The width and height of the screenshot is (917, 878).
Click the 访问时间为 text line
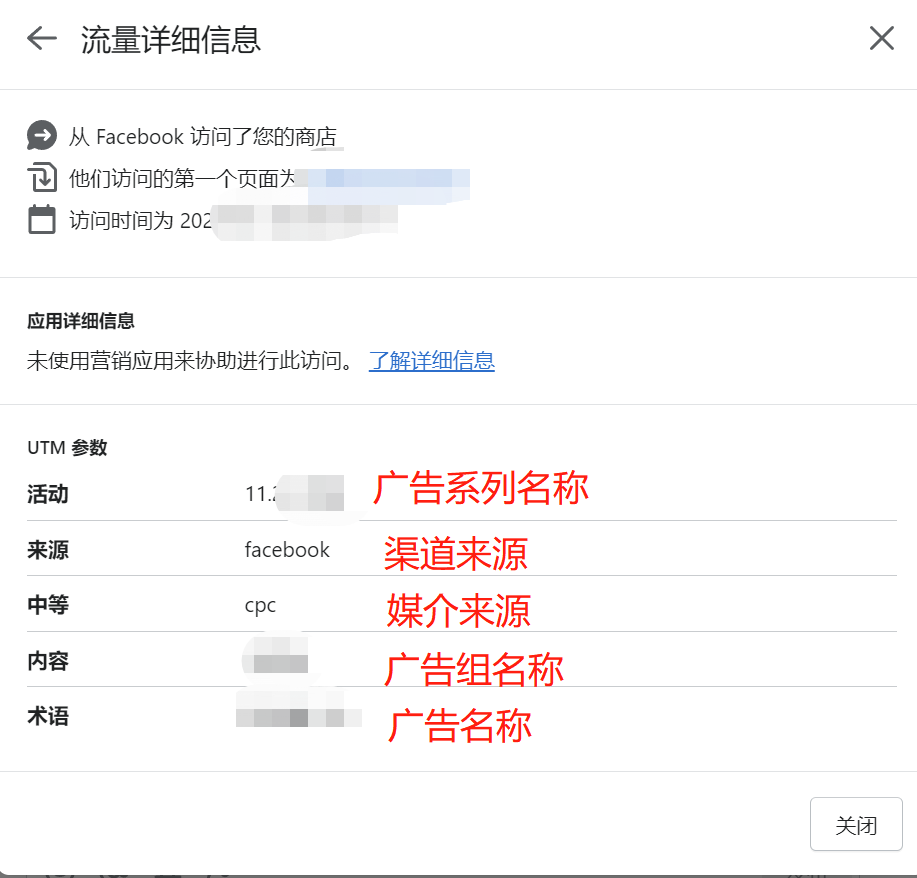(x=140, y=221)
